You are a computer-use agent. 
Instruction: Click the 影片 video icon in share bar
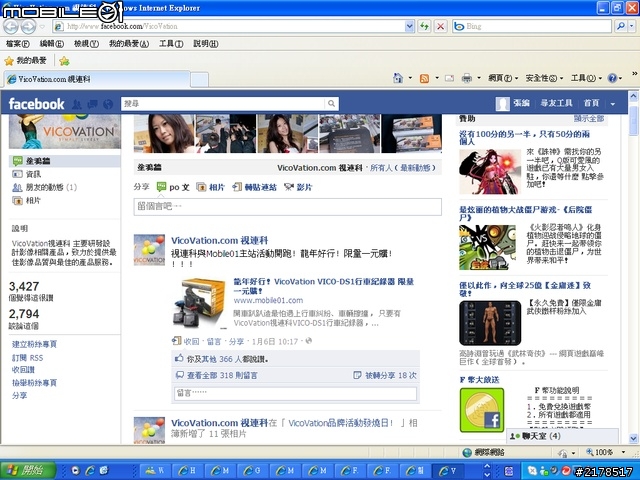pos(289,187)
